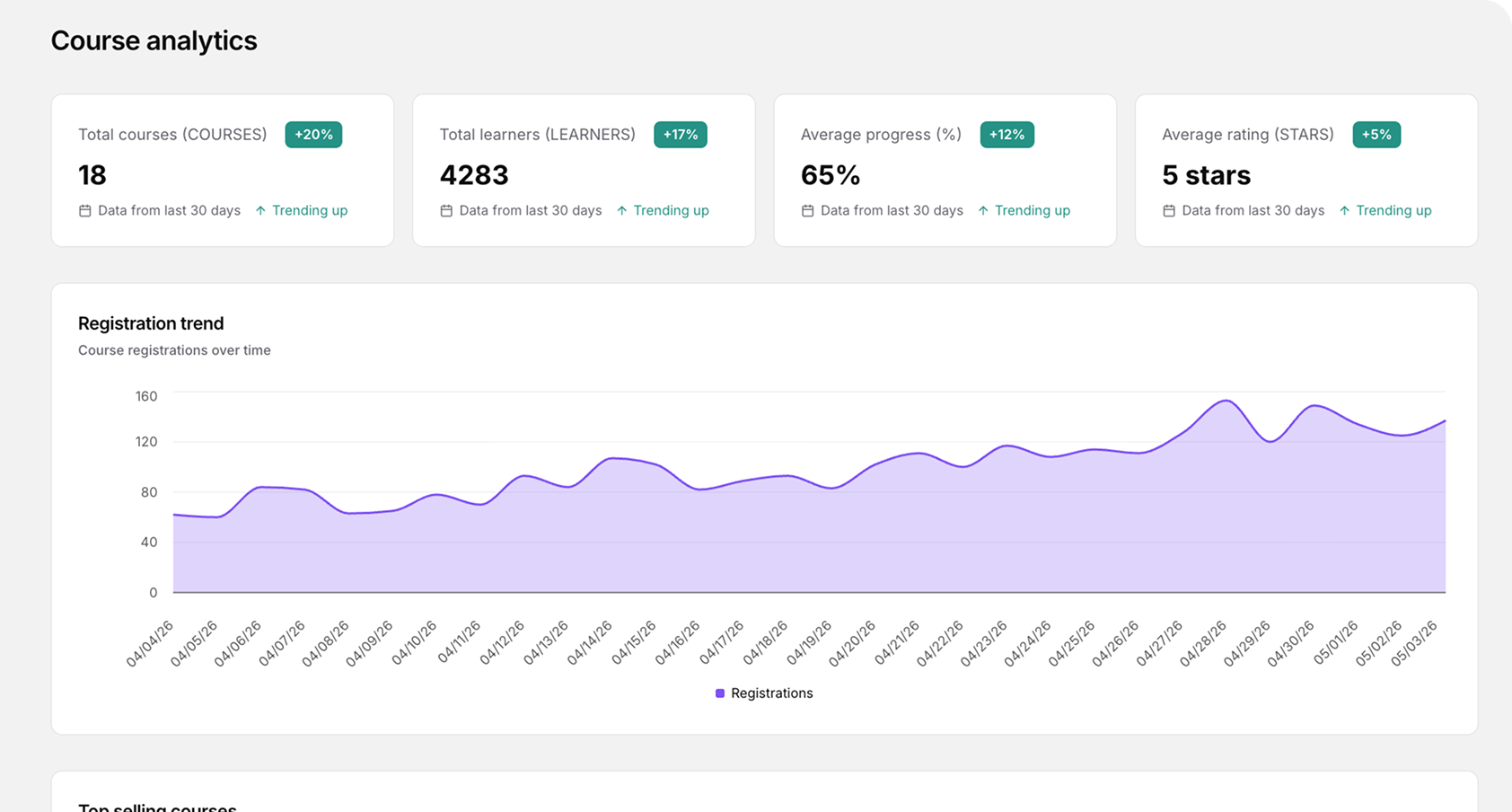
Task: Click Trending up text in Average progress card
Action: (1033, 211)
